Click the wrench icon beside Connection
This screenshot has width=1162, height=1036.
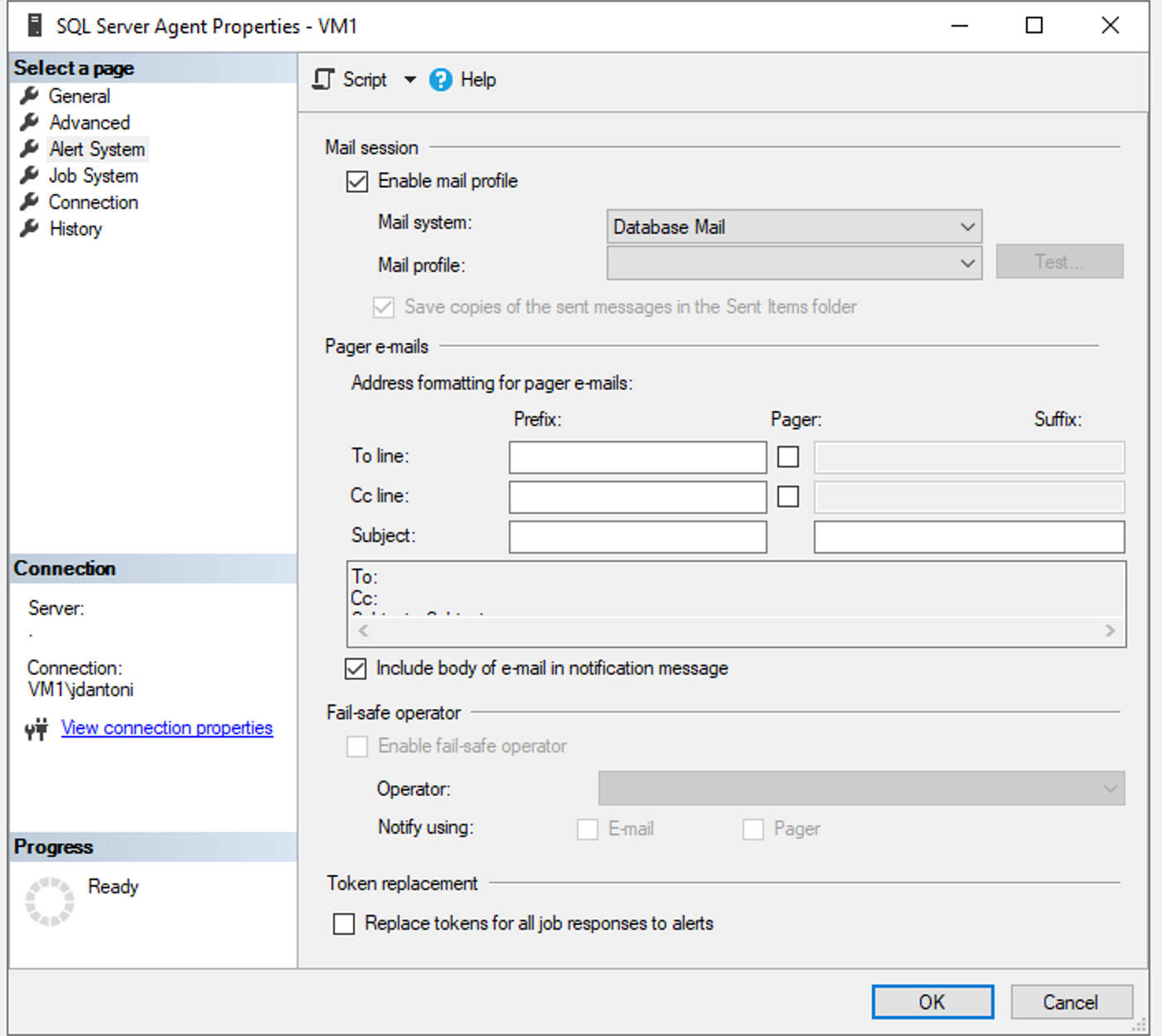(x=29, y=201)
